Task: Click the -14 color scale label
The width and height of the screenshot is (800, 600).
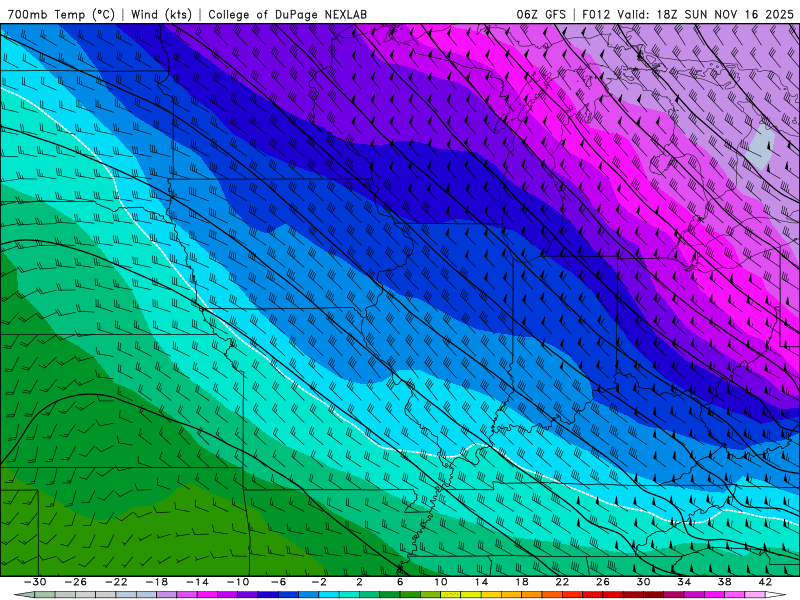Action: click(x=197, y=582)
